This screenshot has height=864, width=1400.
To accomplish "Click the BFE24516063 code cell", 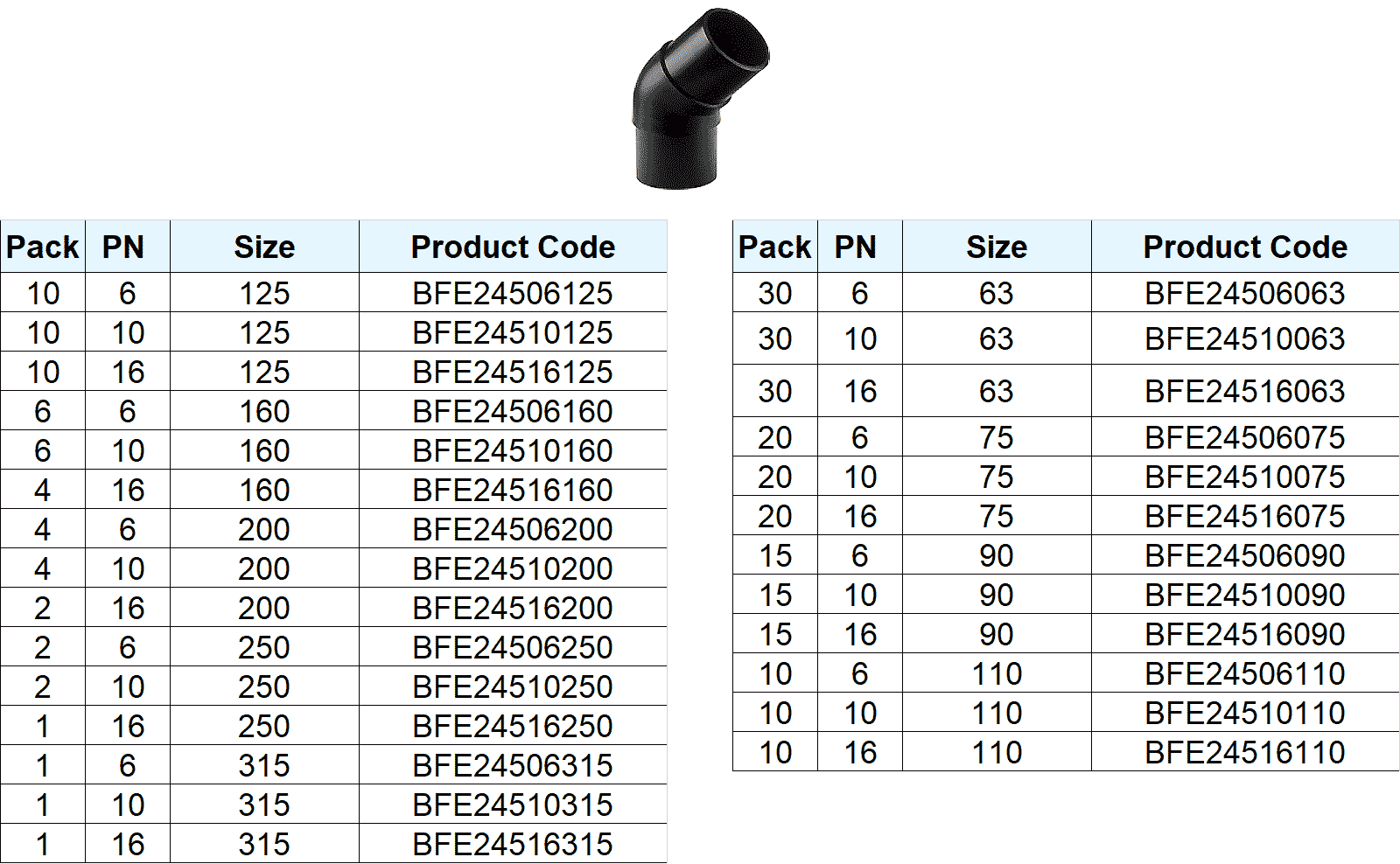I will click(x=1244, y=391).
